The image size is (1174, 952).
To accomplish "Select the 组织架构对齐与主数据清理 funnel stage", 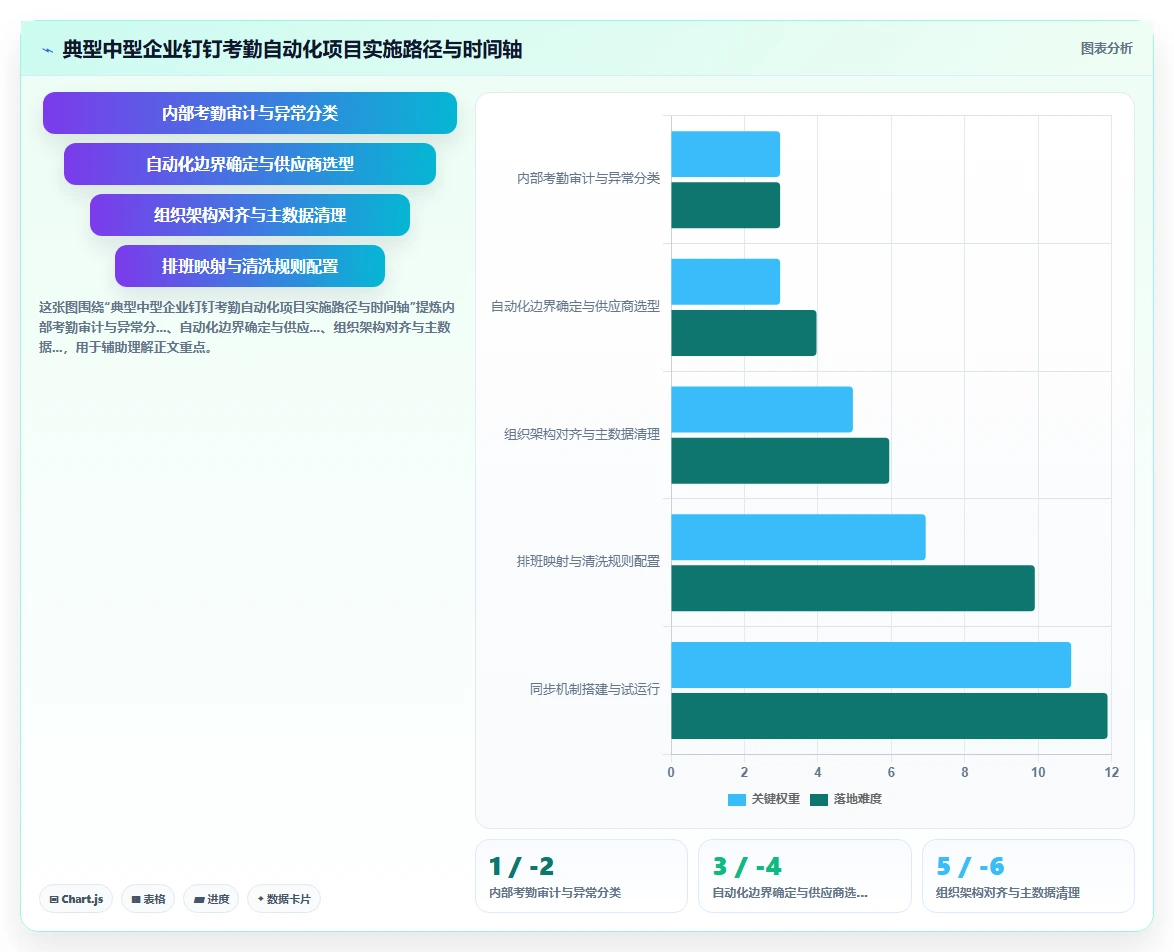I will 250,215.
